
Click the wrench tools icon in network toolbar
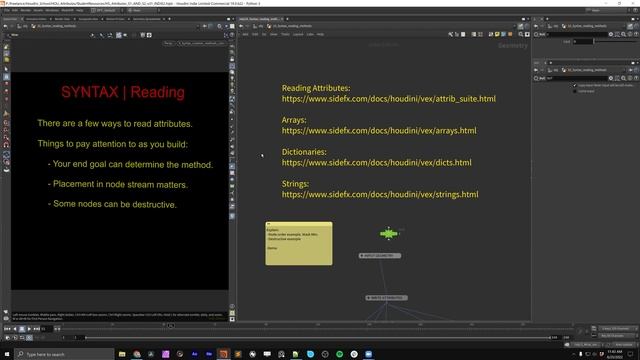pyautogui.click(x=451, y=34)
